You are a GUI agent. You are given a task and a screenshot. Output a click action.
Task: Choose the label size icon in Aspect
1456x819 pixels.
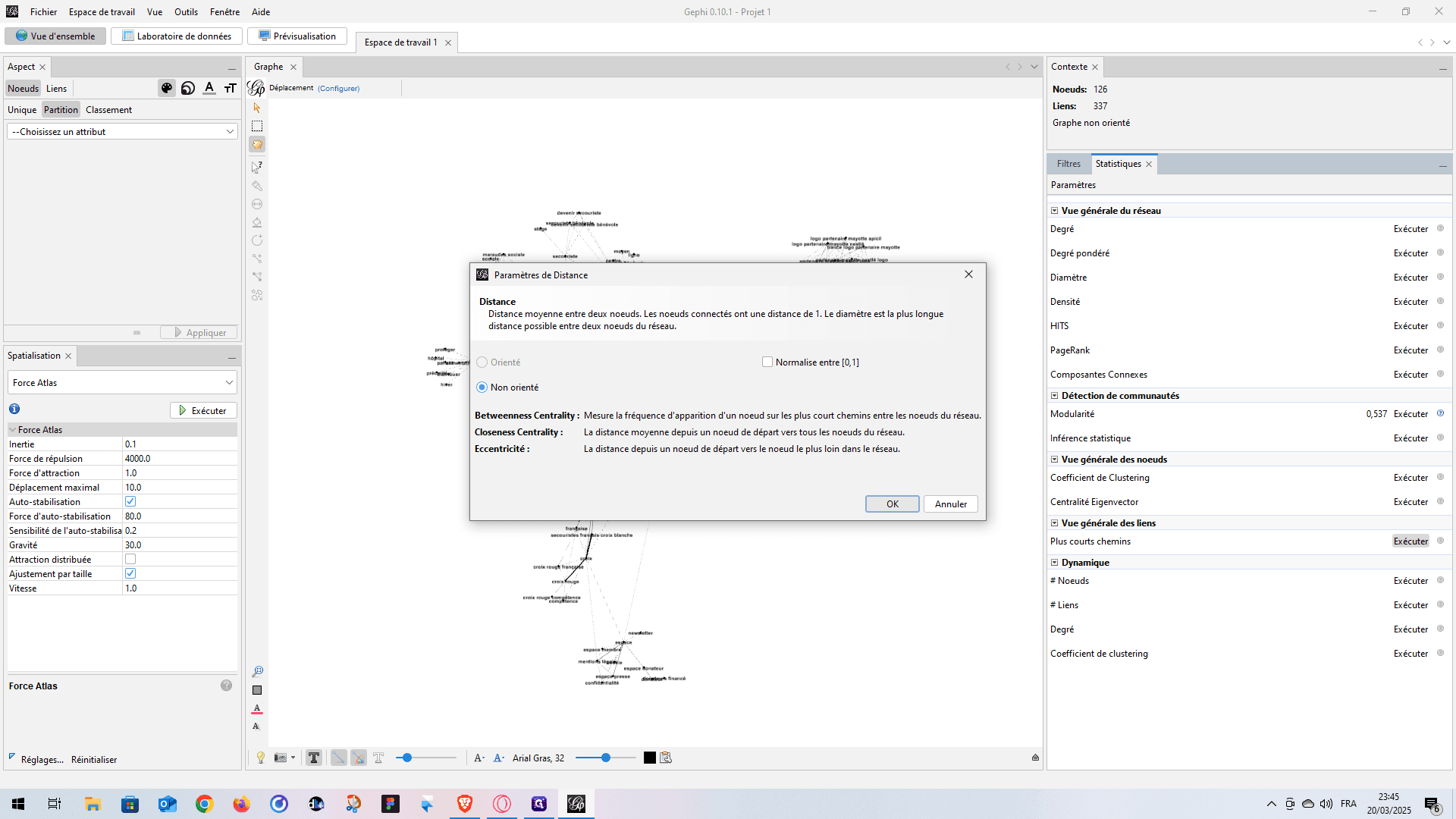pyautogui.click(x=231, y=88)
